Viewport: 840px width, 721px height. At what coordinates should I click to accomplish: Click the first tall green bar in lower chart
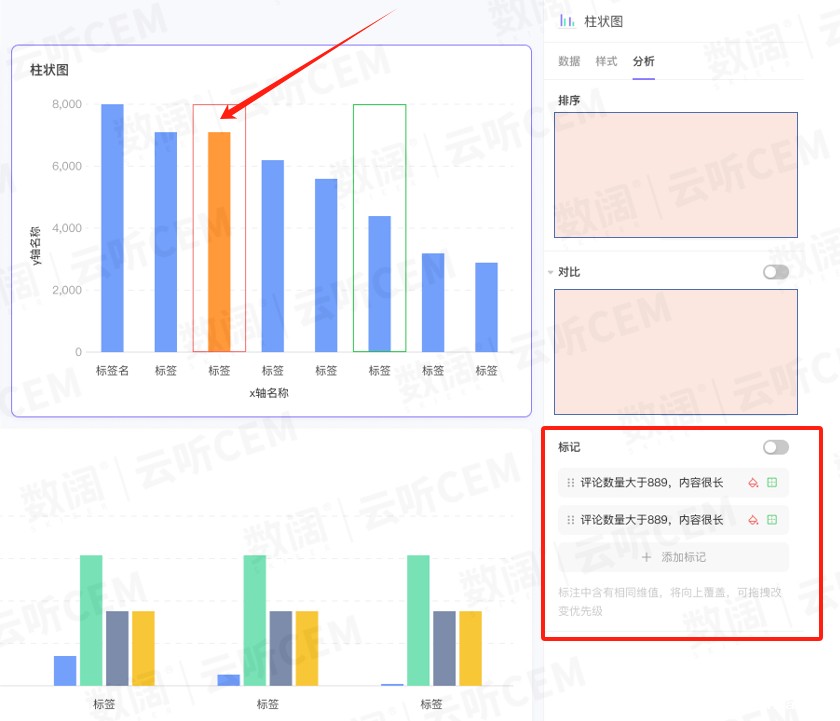(91, 619)
